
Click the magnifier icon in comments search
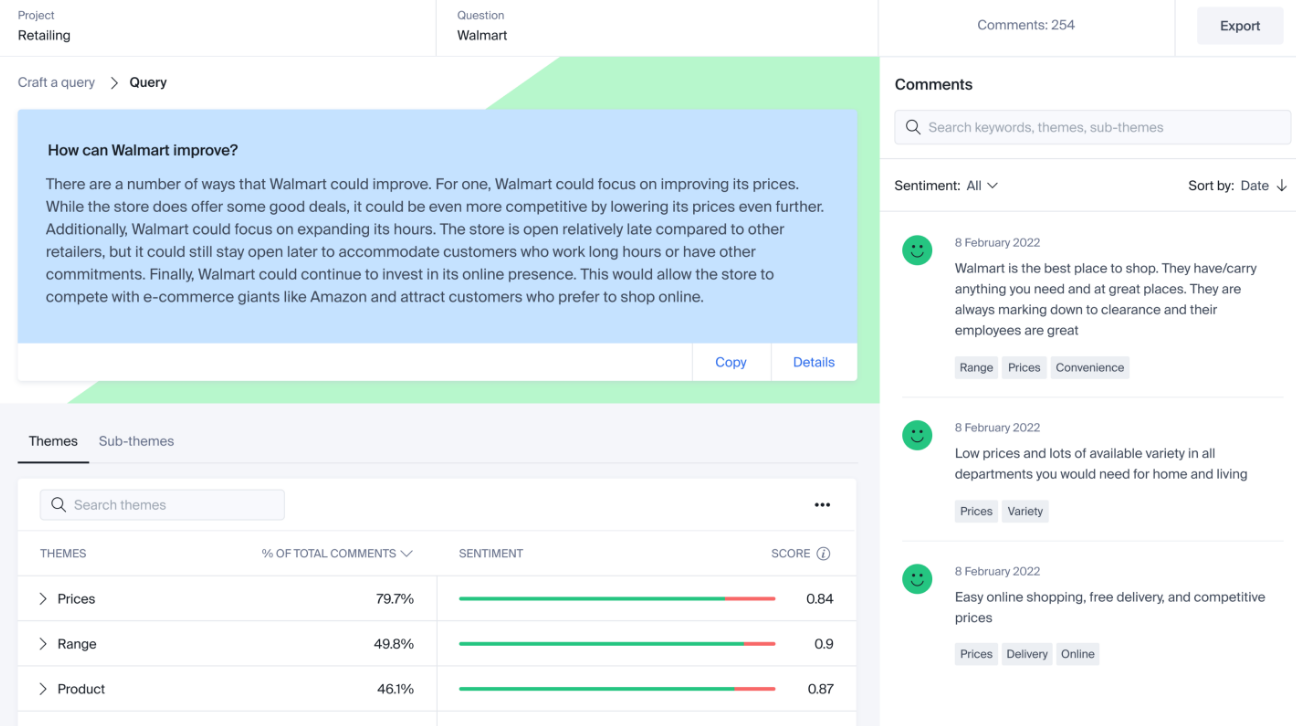pos(912,127)
